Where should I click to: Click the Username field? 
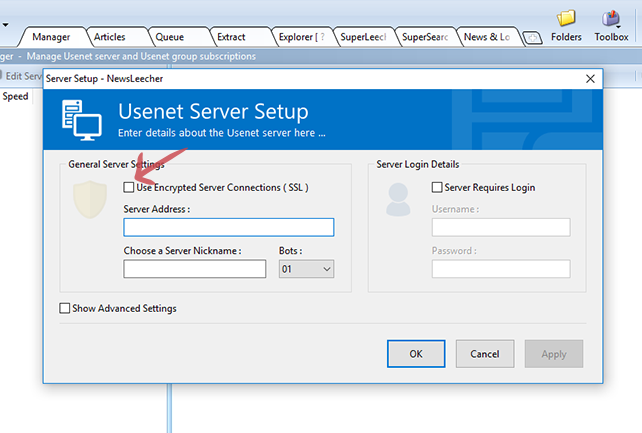click(501, 227)
